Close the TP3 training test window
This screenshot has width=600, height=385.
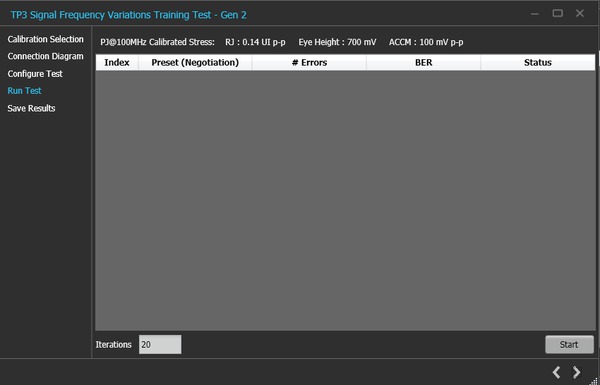[580, 13]
